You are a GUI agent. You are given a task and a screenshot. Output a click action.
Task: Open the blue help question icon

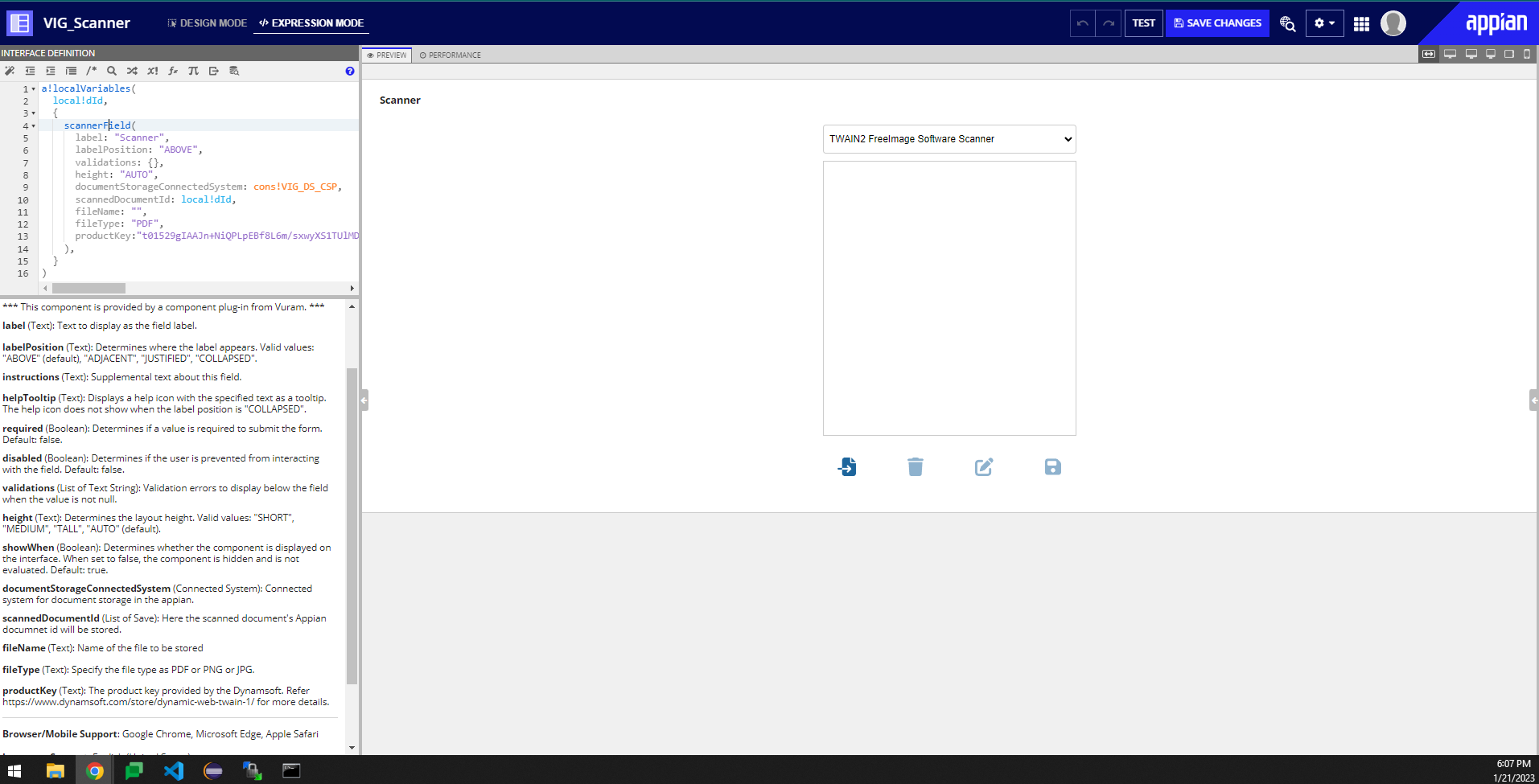pos(350,72)
